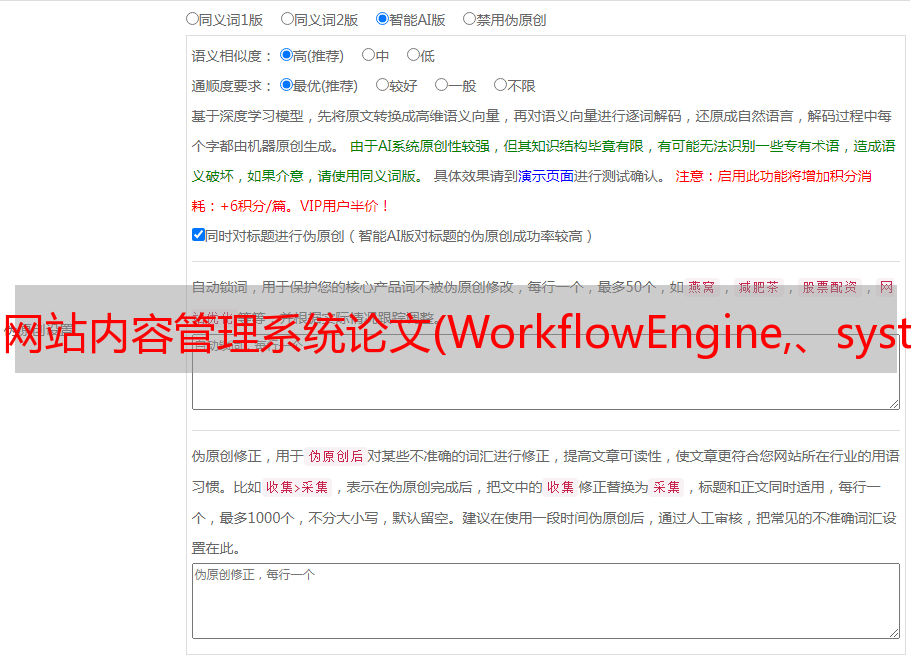
Task: Select 禁用伪原创 radio option
Action: point(469,19)
